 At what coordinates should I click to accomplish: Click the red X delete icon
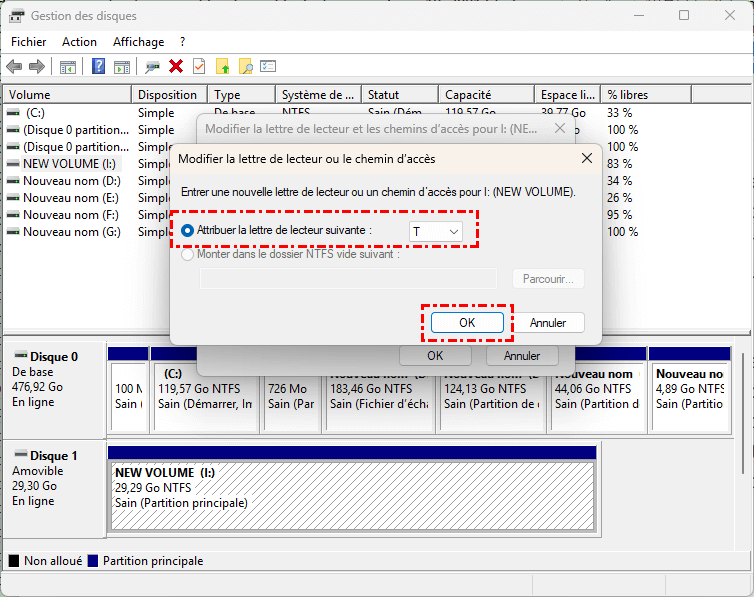click(176, 67)
